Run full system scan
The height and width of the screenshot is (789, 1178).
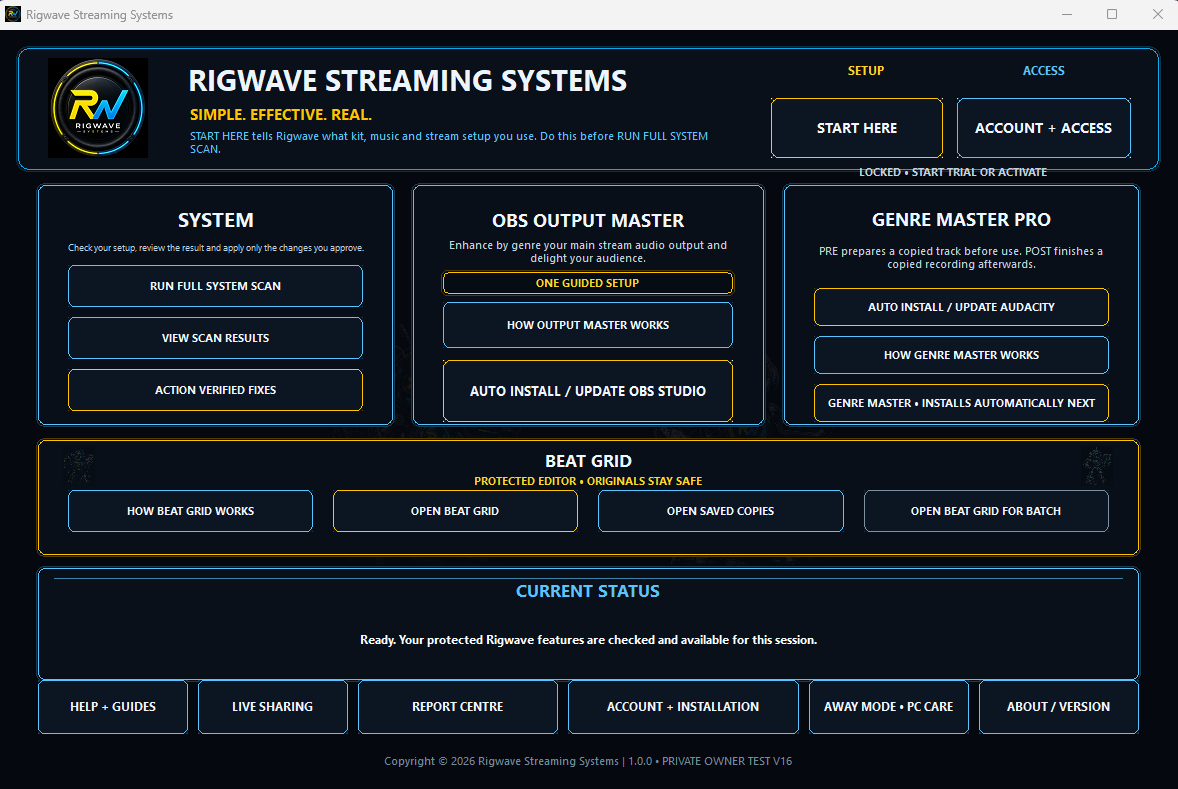tap(216, 286)
